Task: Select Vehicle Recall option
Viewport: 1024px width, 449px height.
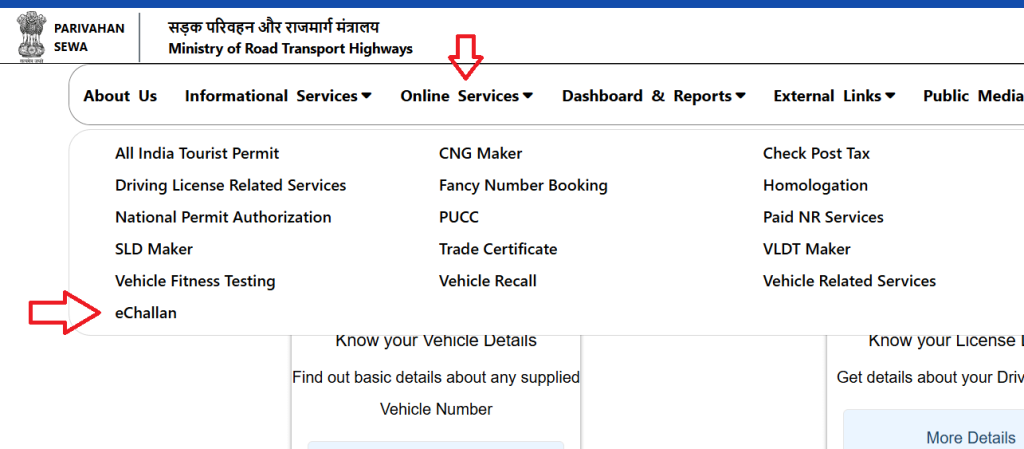Action: 488,281
